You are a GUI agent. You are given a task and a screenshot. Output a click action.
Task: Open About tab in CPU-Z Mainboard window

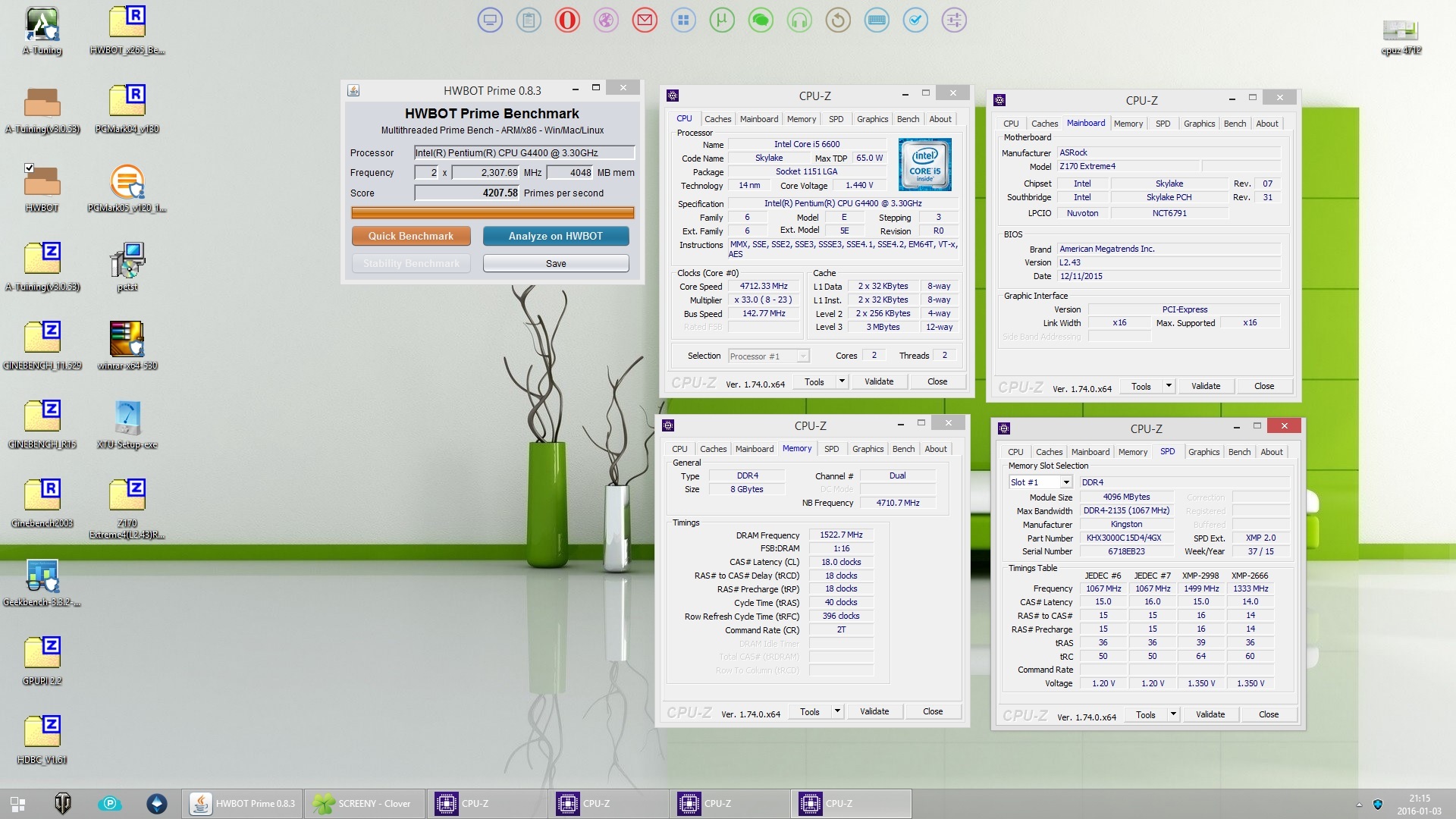[1266, 124]
